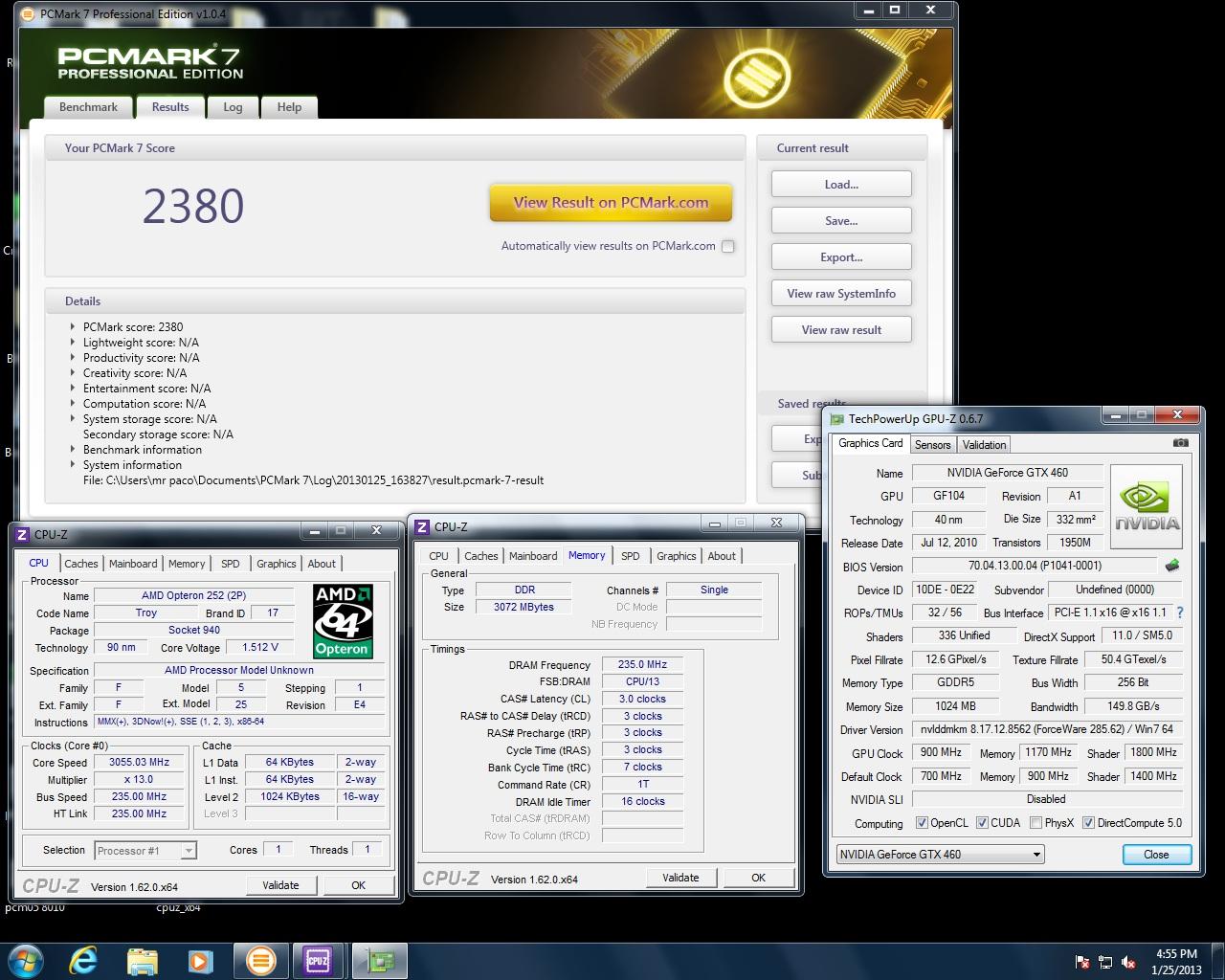Click the Load... button
Screen dimensions: 1225x980
[x=841, y=185]
